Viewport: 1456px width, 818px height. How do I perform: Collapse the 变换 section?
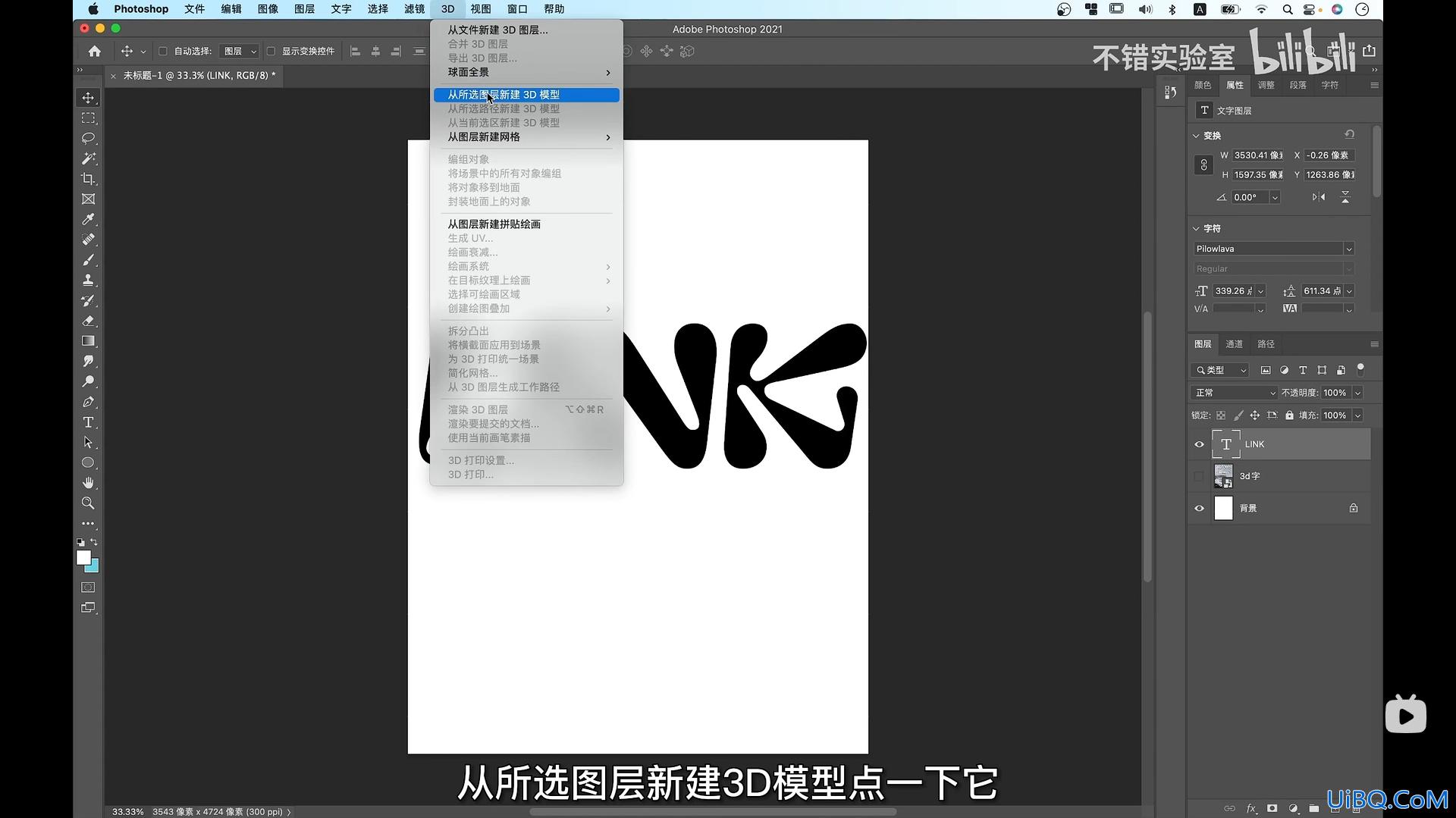pyautogui.click(x=1197, y=136)
